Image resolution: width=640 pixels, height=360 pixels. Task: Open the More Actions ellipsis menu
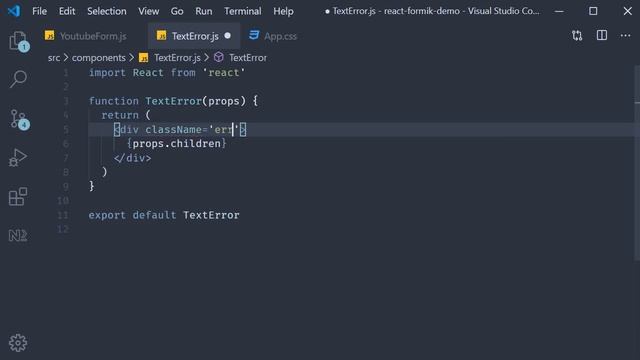point(625,36)
